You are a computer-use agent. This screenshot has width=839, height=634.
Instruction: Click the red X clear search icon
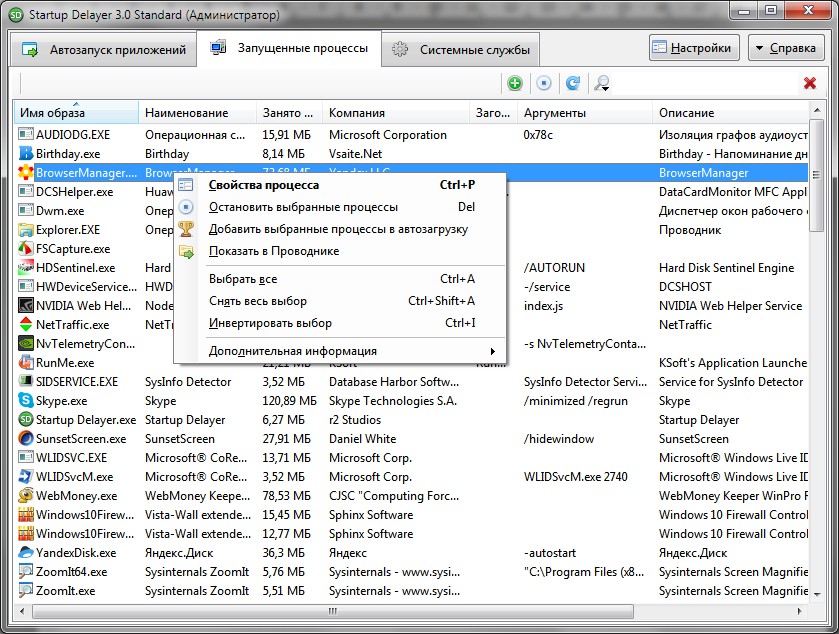click(x=810, y=83)
